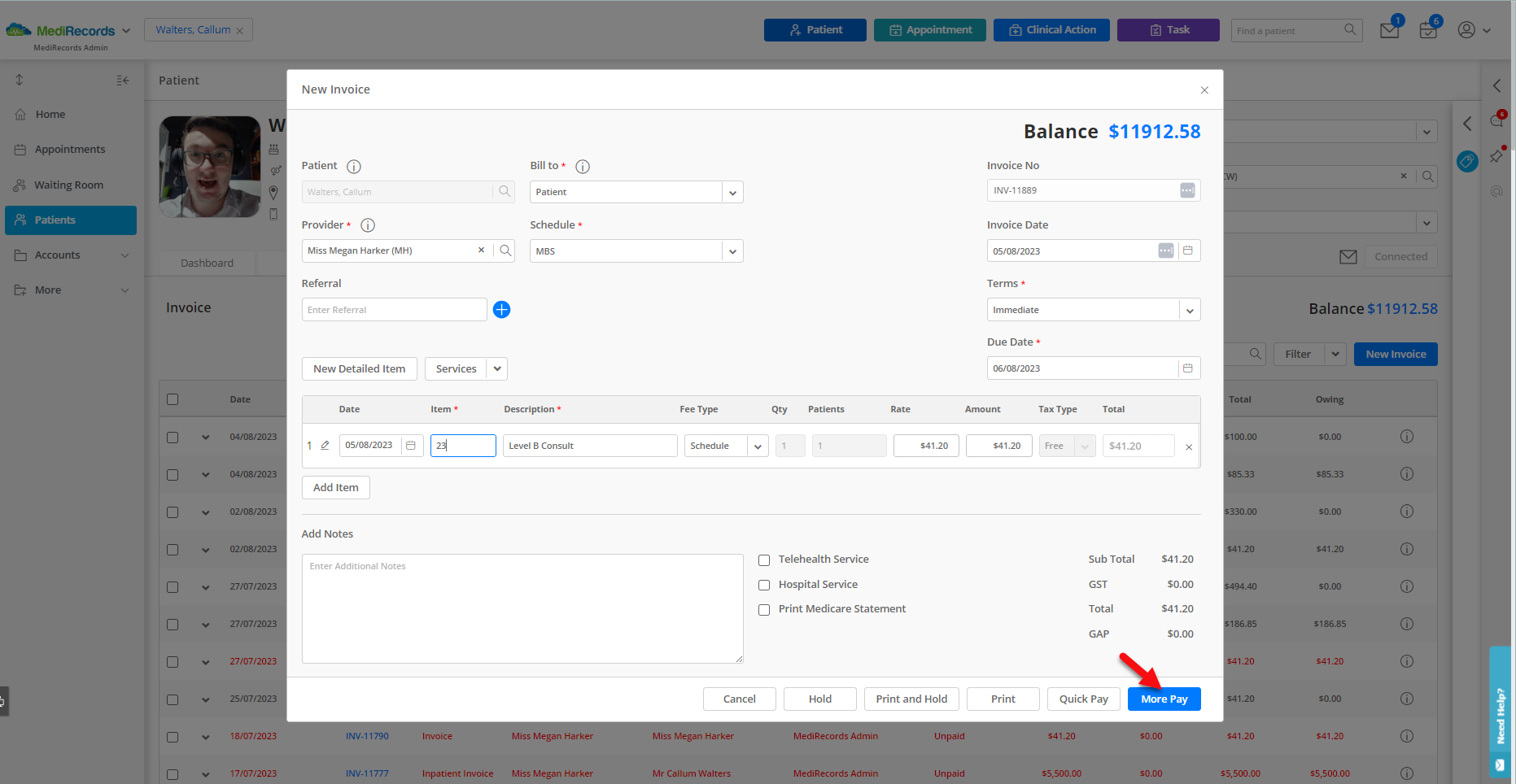Tick Print Medicare Statement checkbox
Viewport: 1516px width, 784px height.
pyautogui.click(x=764, y=610)
